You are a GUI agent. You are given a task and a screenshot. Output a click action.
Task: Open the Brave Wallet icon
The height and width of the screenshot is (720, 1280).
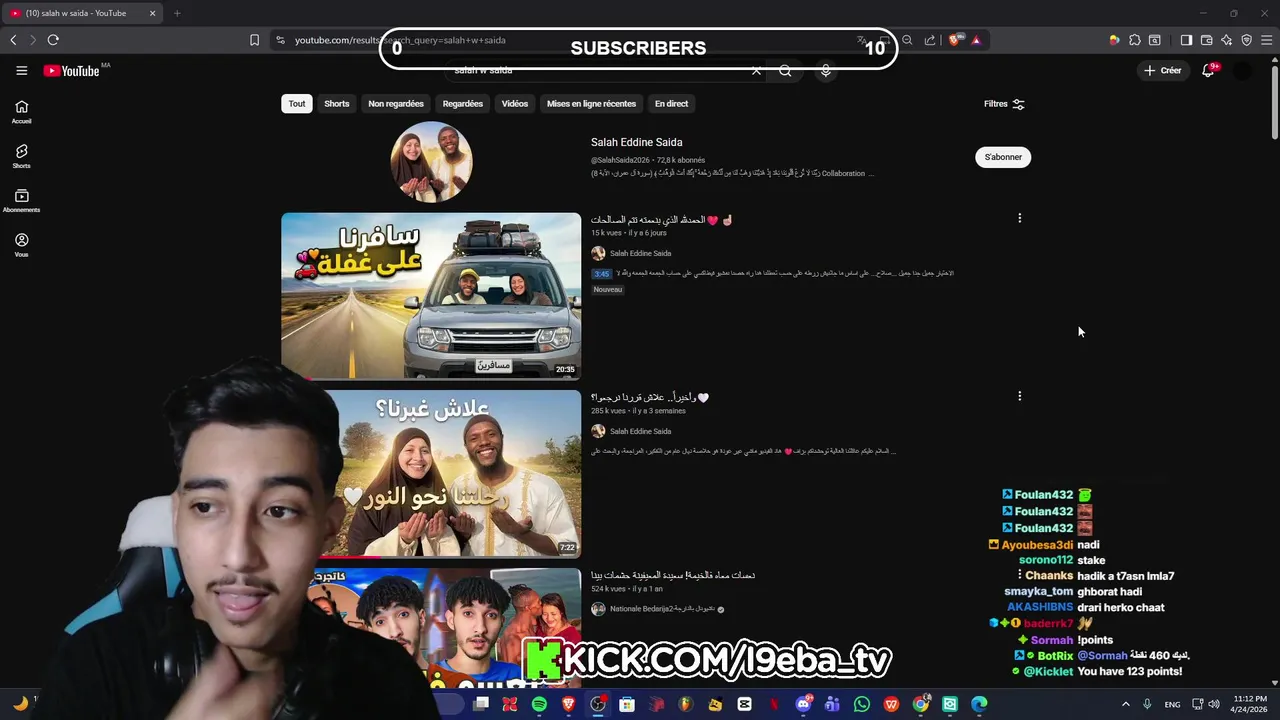point(1206,40)
